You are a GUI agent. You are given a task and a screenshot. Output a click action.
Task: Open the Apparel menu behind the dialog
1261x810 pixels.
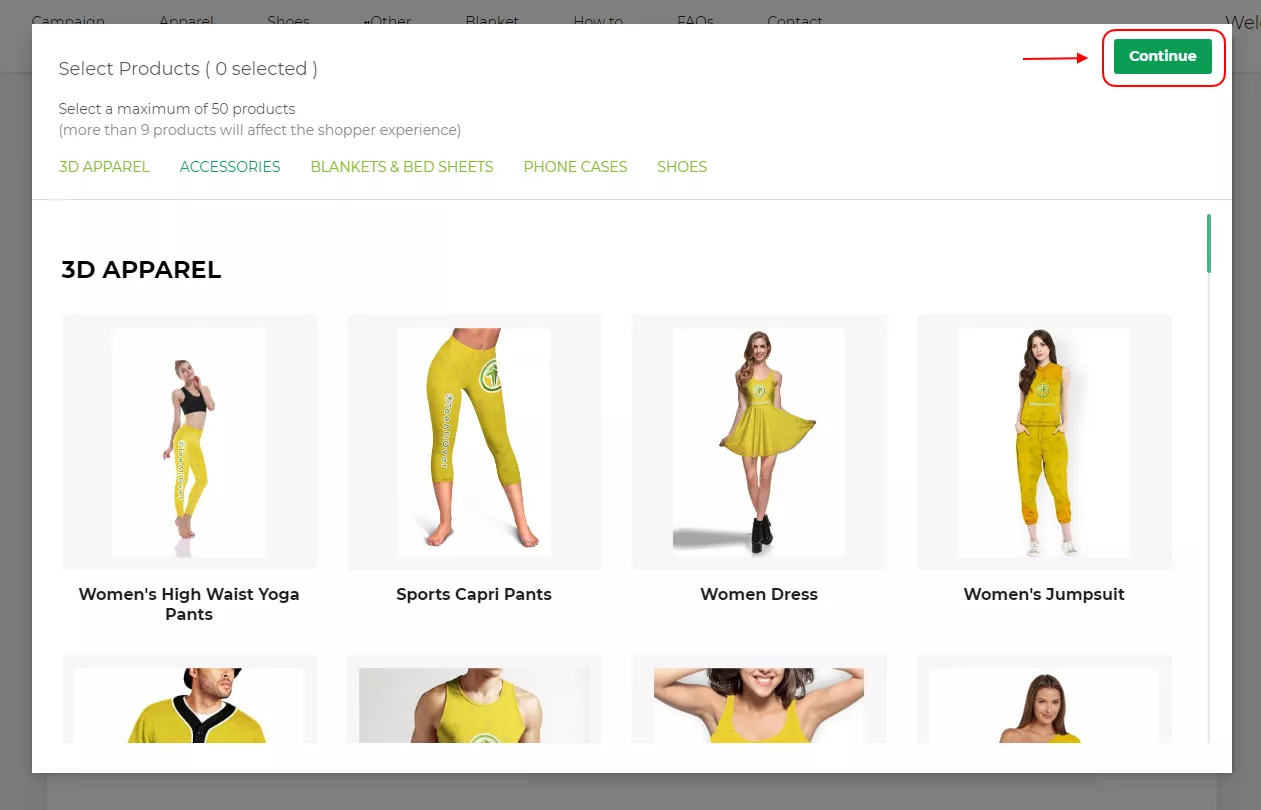pyautogui.click(x=186, y=20)
